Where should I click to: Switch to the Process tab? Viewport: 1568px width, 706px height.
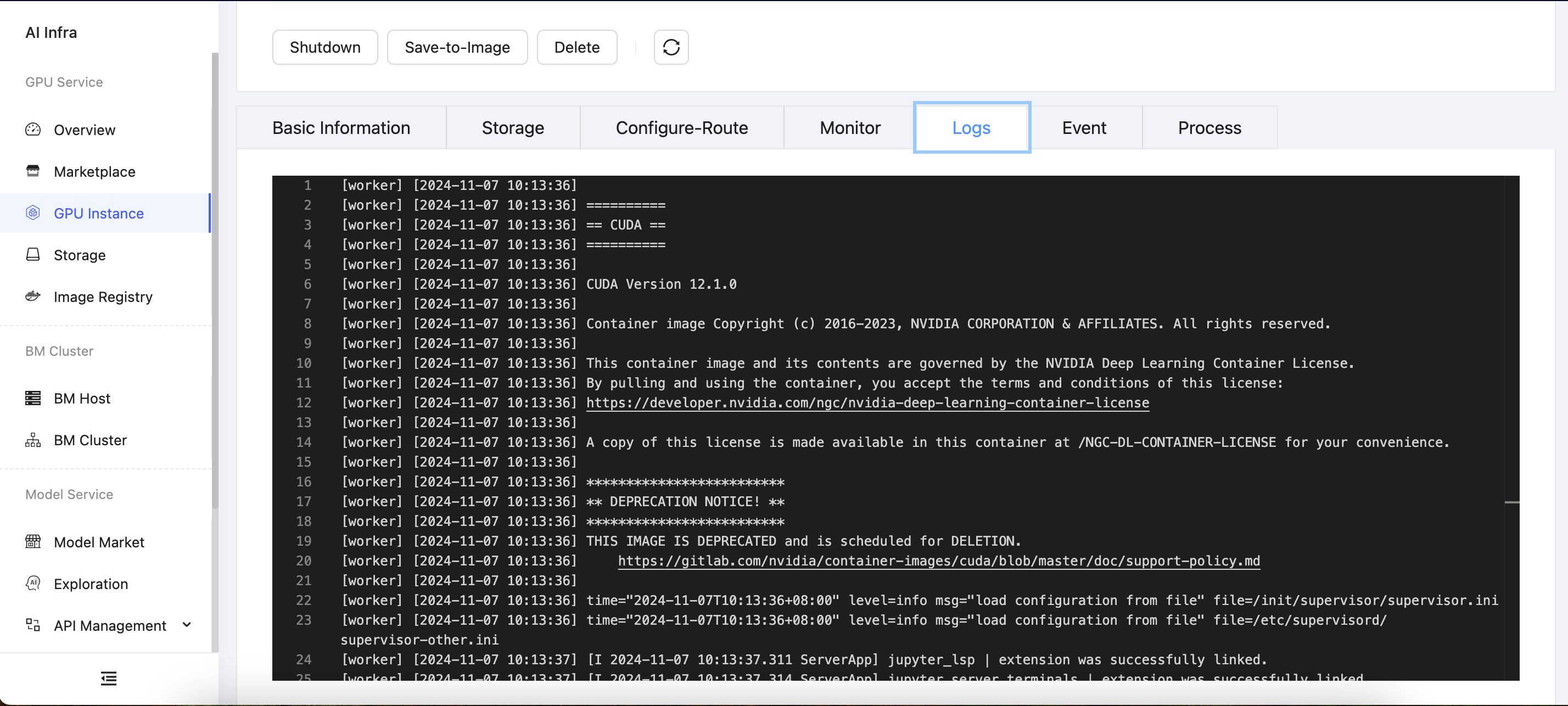pyautogui.click(x=1209, y=128)
